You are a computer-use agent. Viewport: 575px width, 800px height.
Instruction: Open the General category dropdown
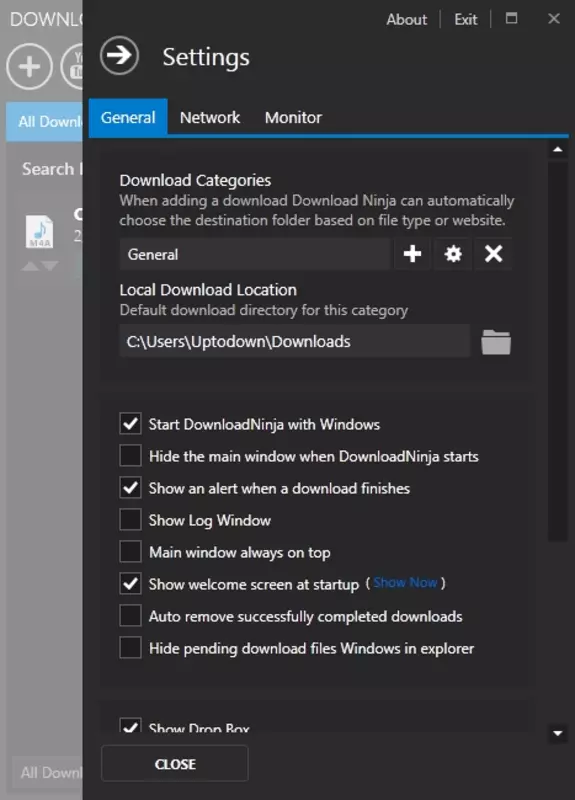[x=255, y=254]
